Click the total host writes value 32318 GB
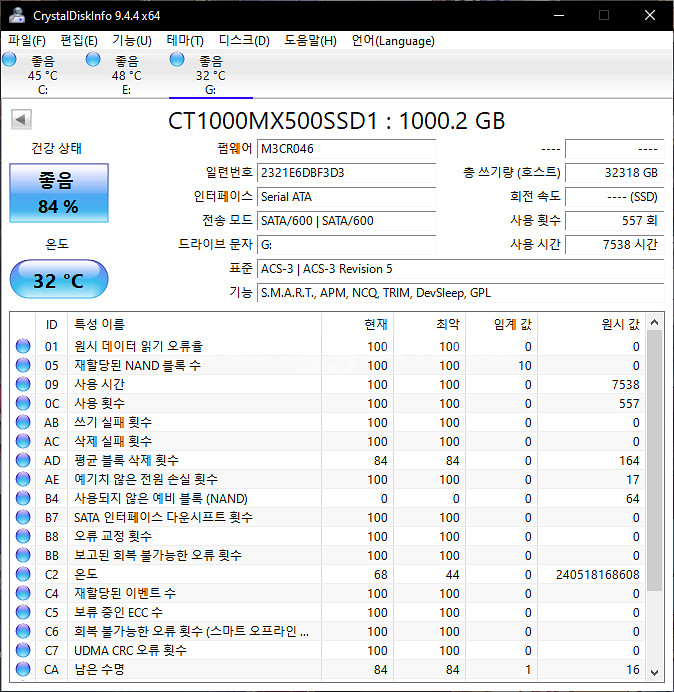 click(x=614, y=173)
